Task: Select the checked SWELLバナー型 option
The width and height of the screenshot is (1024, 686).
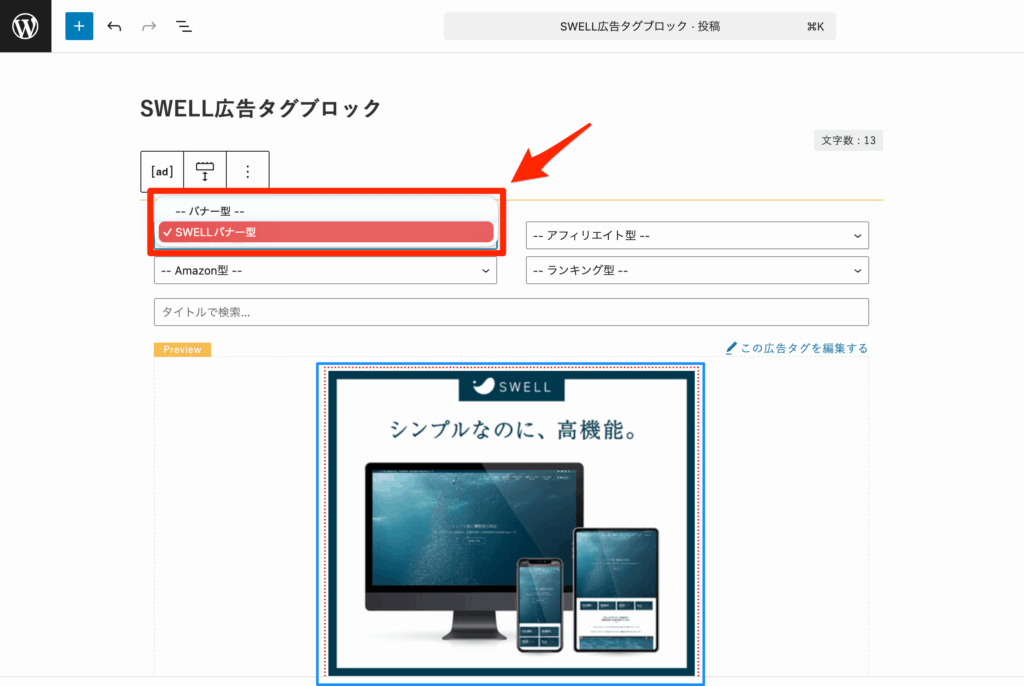Action: tap(325, 232)
